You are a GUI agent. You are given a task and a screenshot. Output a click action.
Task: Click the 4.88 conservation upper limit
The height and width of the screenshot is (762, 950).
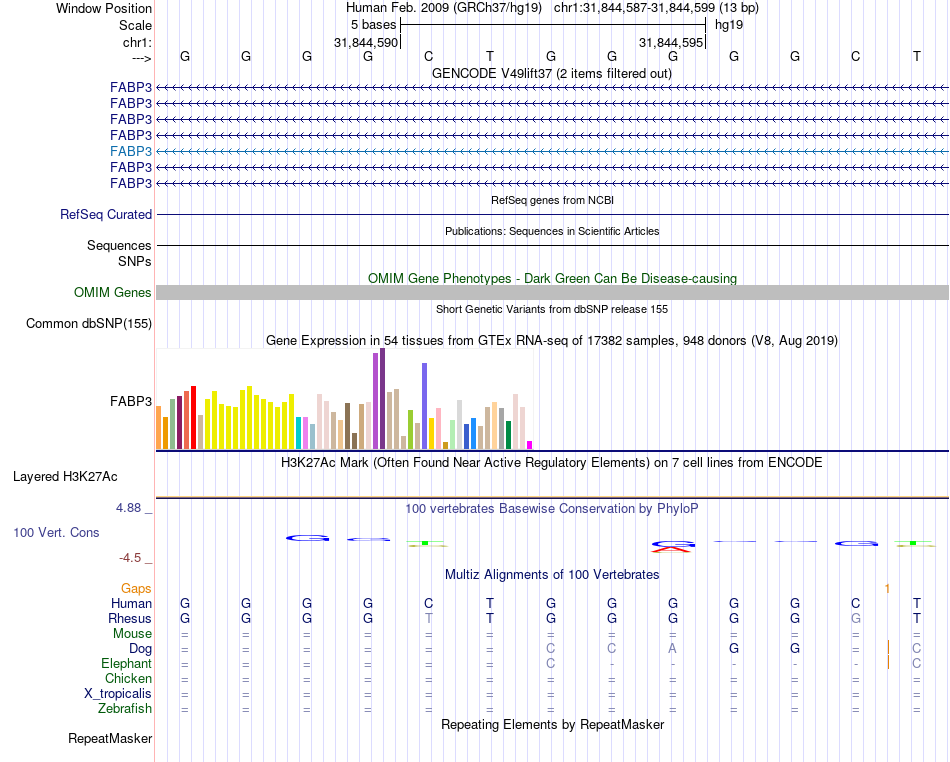coord(129,508)
